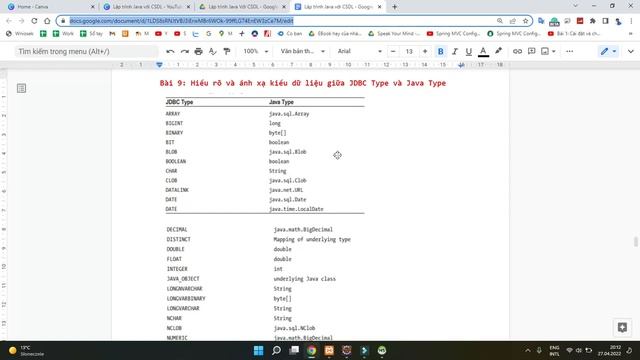
Task: Open the tab search dropdown arrow
Action: point(576,6)
